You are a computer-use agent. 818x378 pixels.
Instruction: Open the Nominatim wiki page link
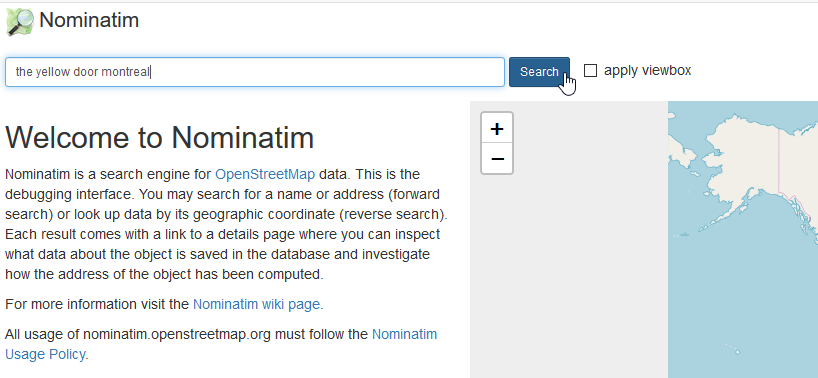pyautogui.click(x=256, y=304)
